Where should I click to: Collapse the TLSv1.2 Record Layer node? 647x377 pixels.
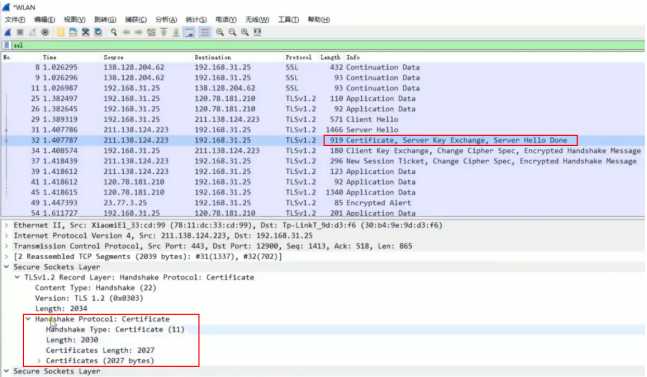click(17, 277)
